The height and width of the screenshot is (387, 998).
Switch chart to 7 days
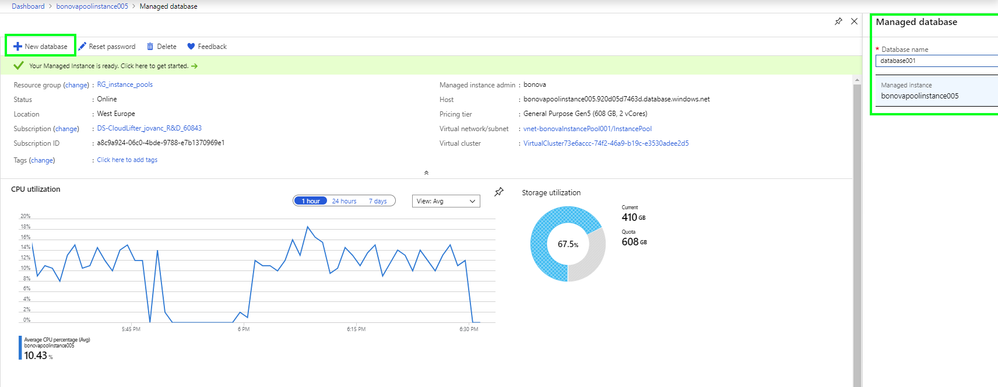tap(377, 201)
